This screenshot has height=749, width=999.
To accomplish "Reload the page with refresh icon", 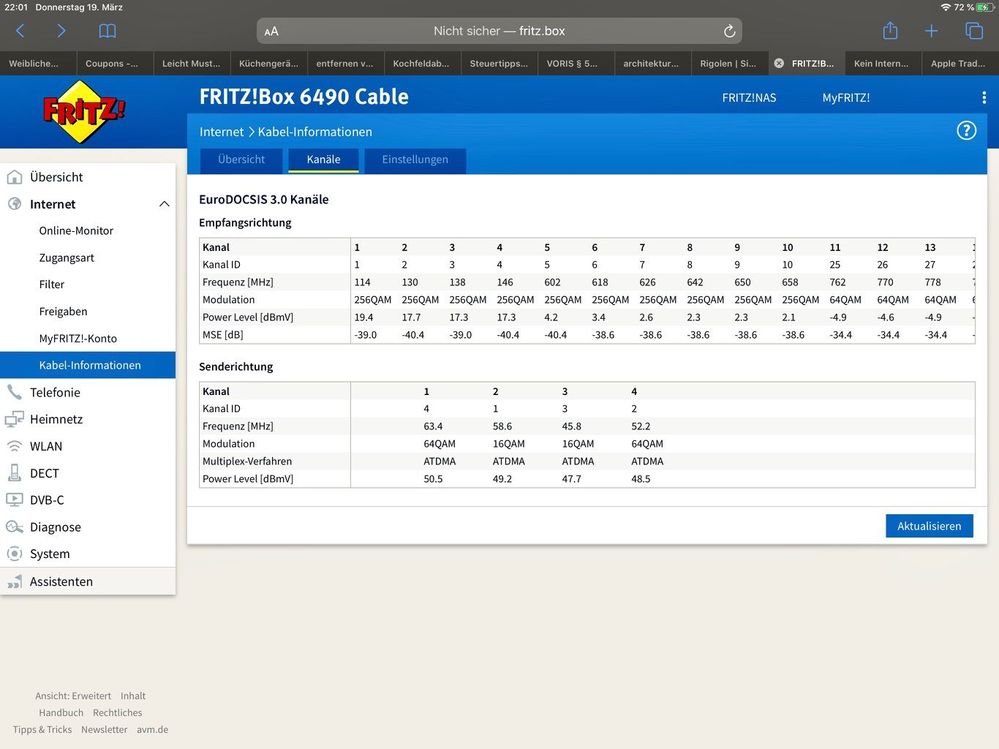I will (x=729, y=31).
